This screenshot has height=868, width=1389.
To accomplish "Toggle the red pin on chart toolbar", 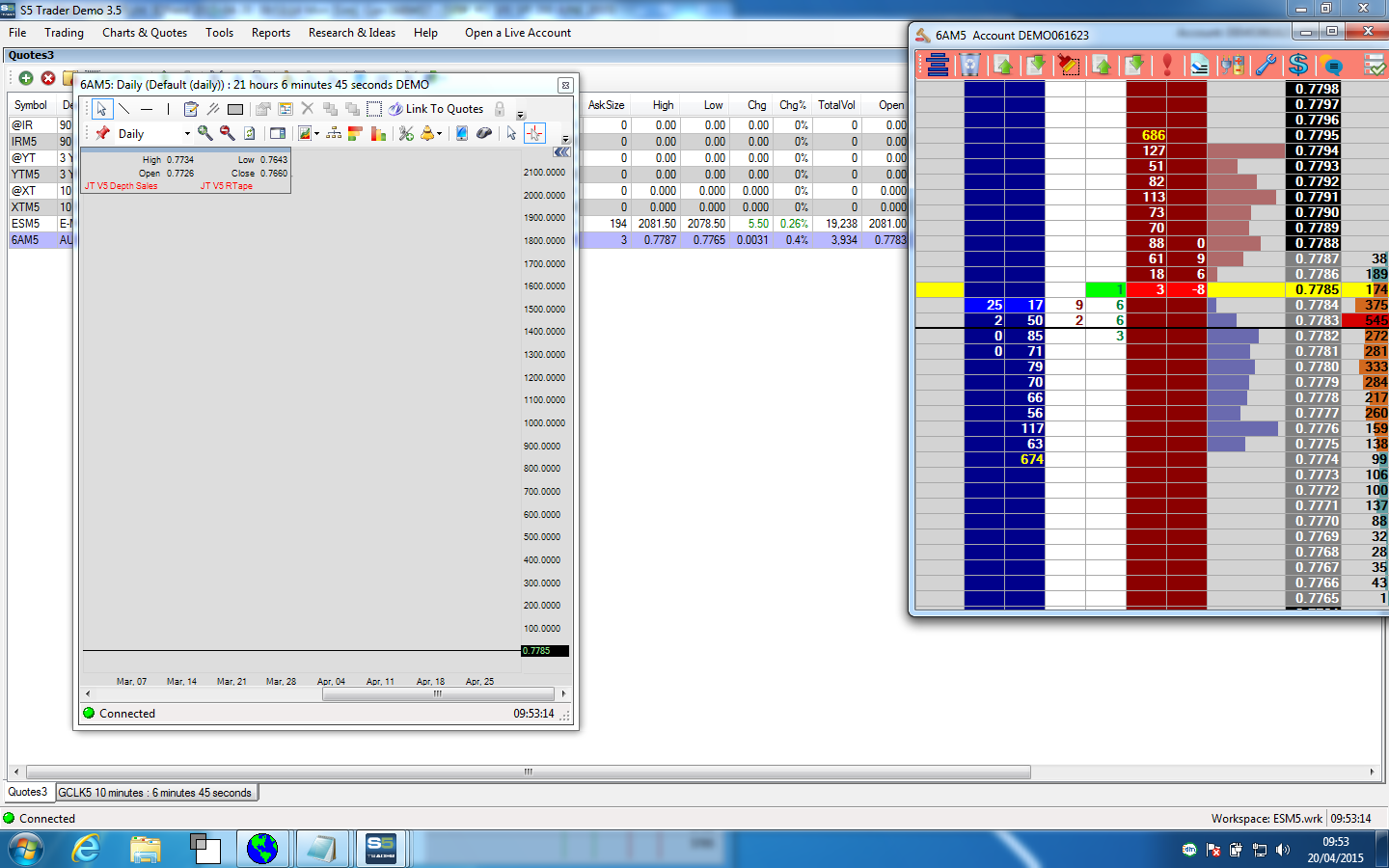I will click(x=102, y=133).
